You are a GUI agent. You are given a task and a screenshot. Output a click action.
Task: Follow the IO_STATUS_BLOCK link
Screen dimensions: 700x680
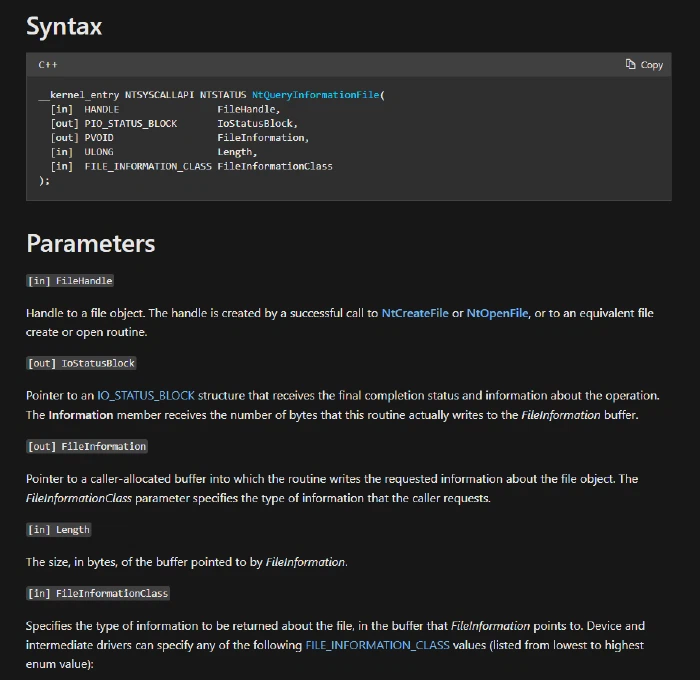(146, 396)
